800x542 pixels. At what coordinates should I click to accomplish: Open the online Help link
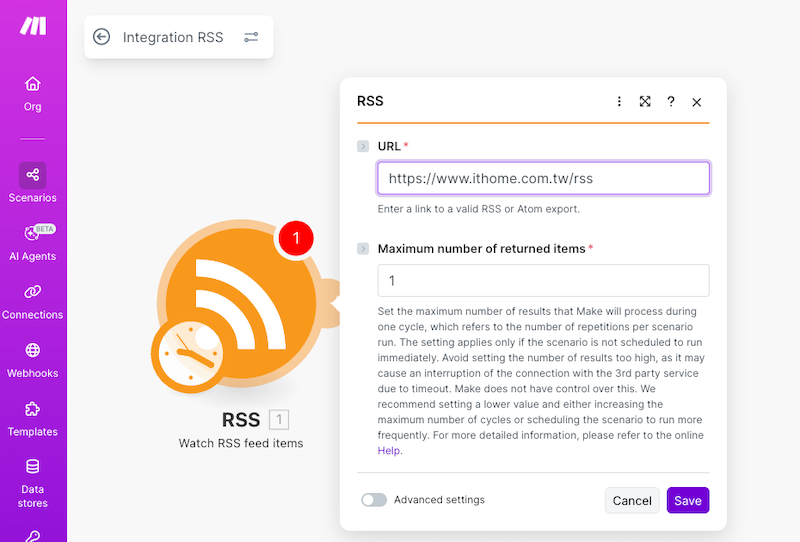[389, 451]
